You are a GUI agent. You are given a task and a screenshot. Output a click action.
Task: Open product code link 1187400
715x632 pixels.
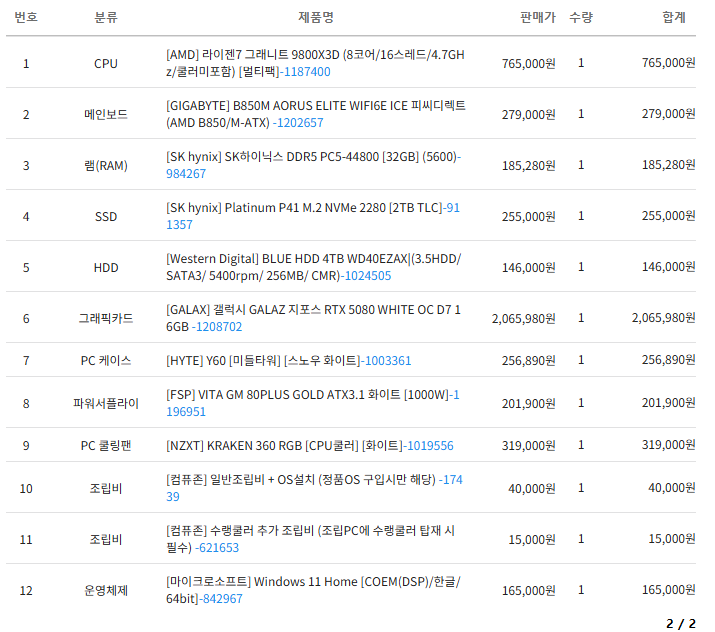point(307,72)
